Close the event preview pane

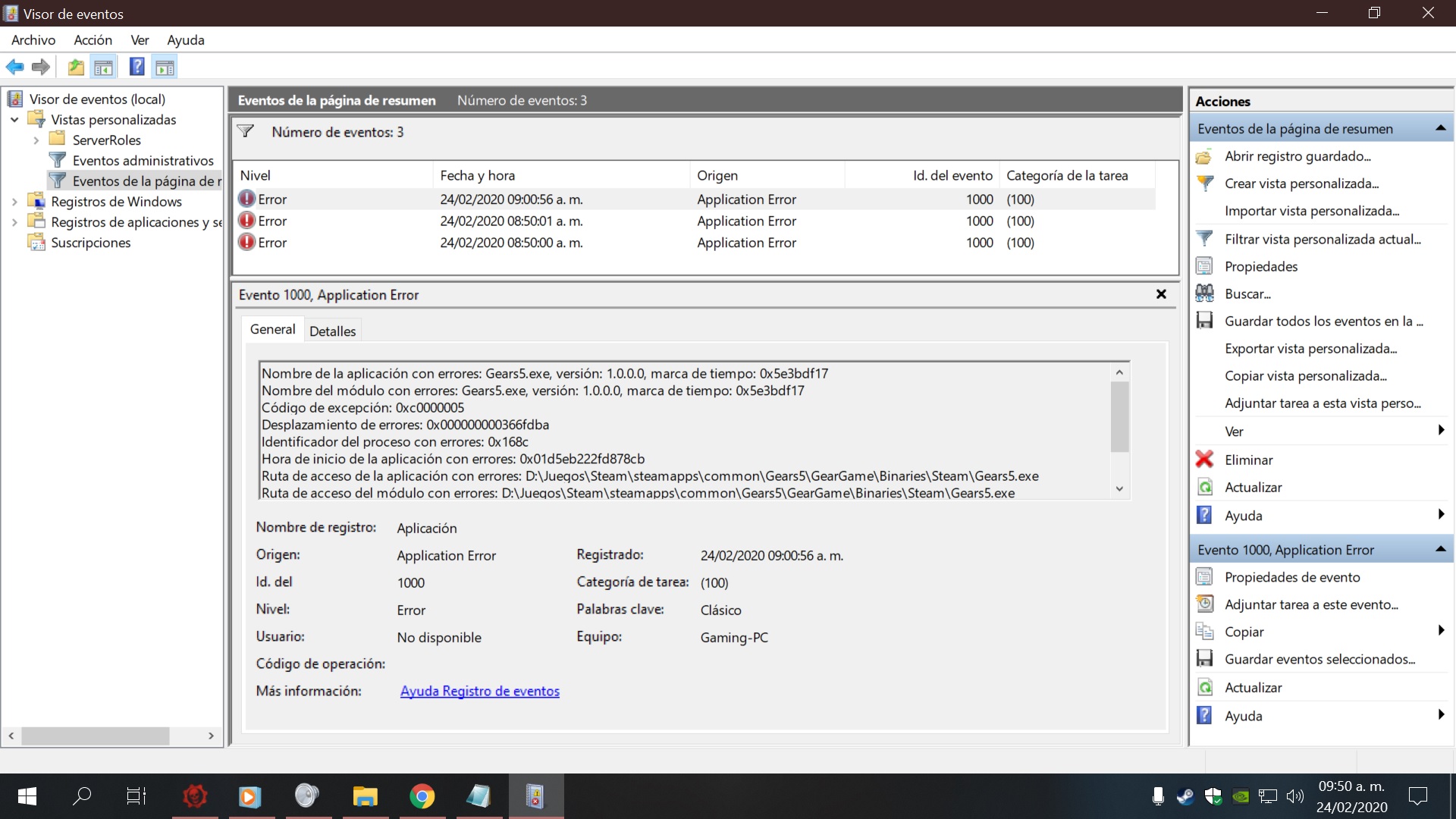coord(1160,294)
